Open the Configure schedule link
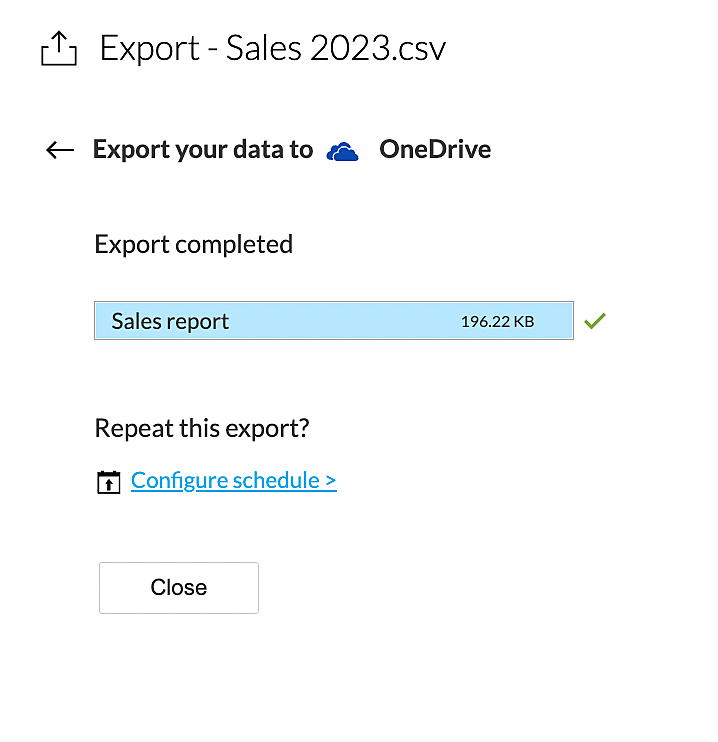Screen dimensions: 718x742 (233, 480)
